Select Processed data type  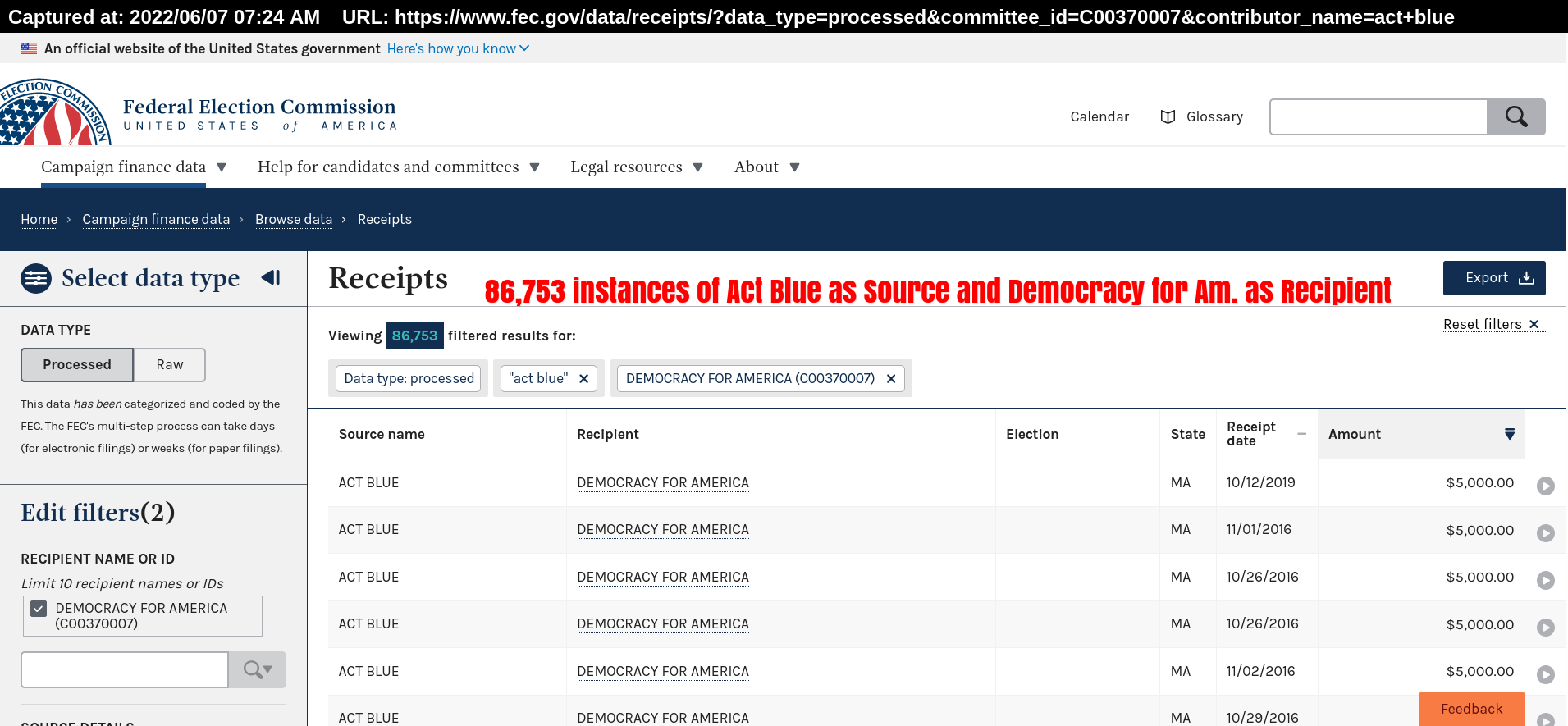pos(77,364)
